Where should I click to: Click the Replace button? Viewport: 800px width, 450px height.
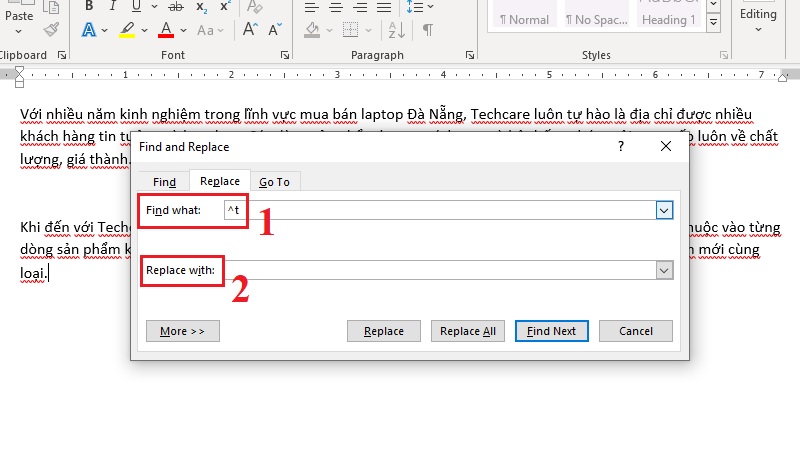[x=384, y=331]
